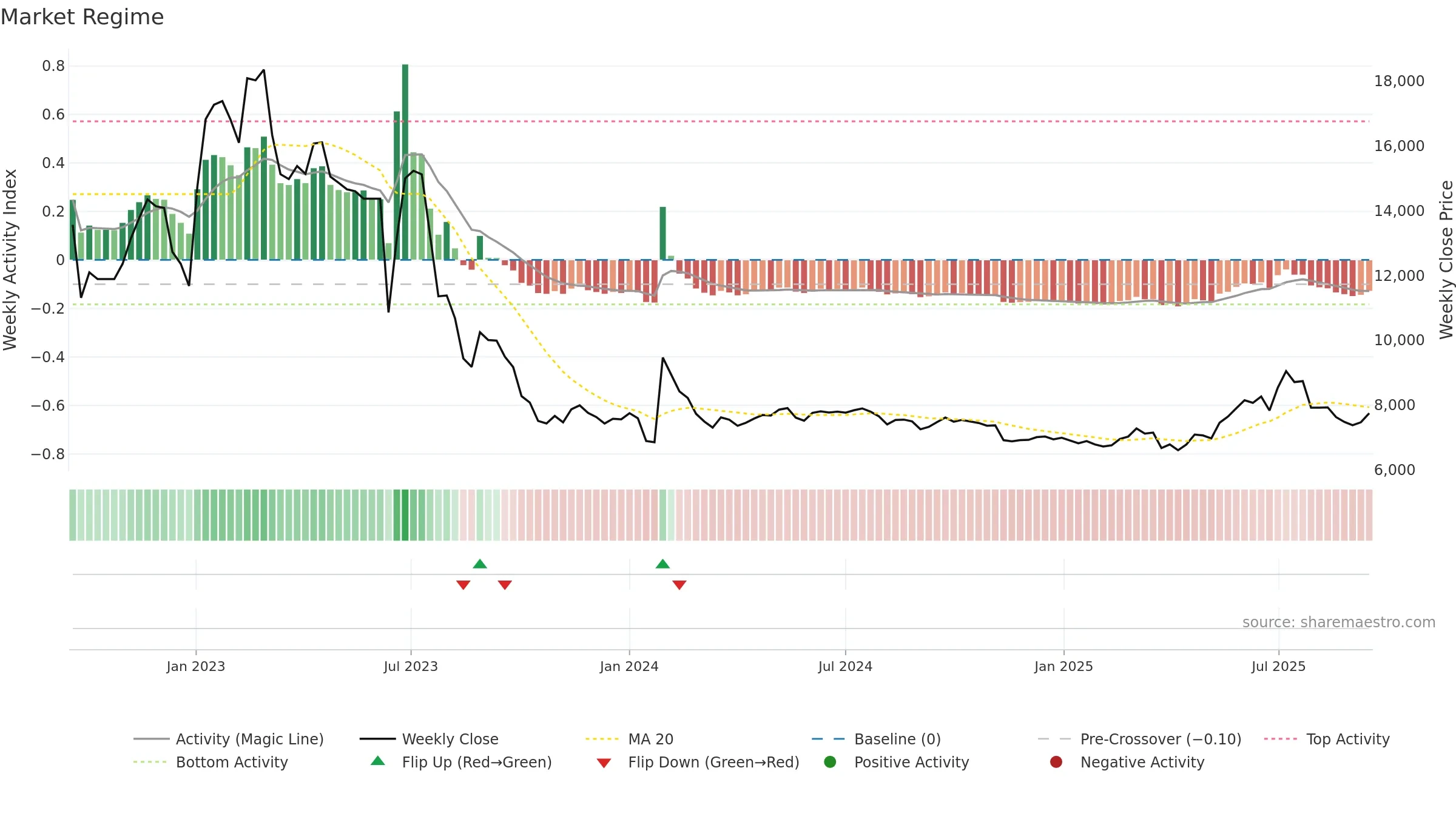Toggle the Negative Activity legend entry
1456x819 pixels.
tap(1127, 762)
